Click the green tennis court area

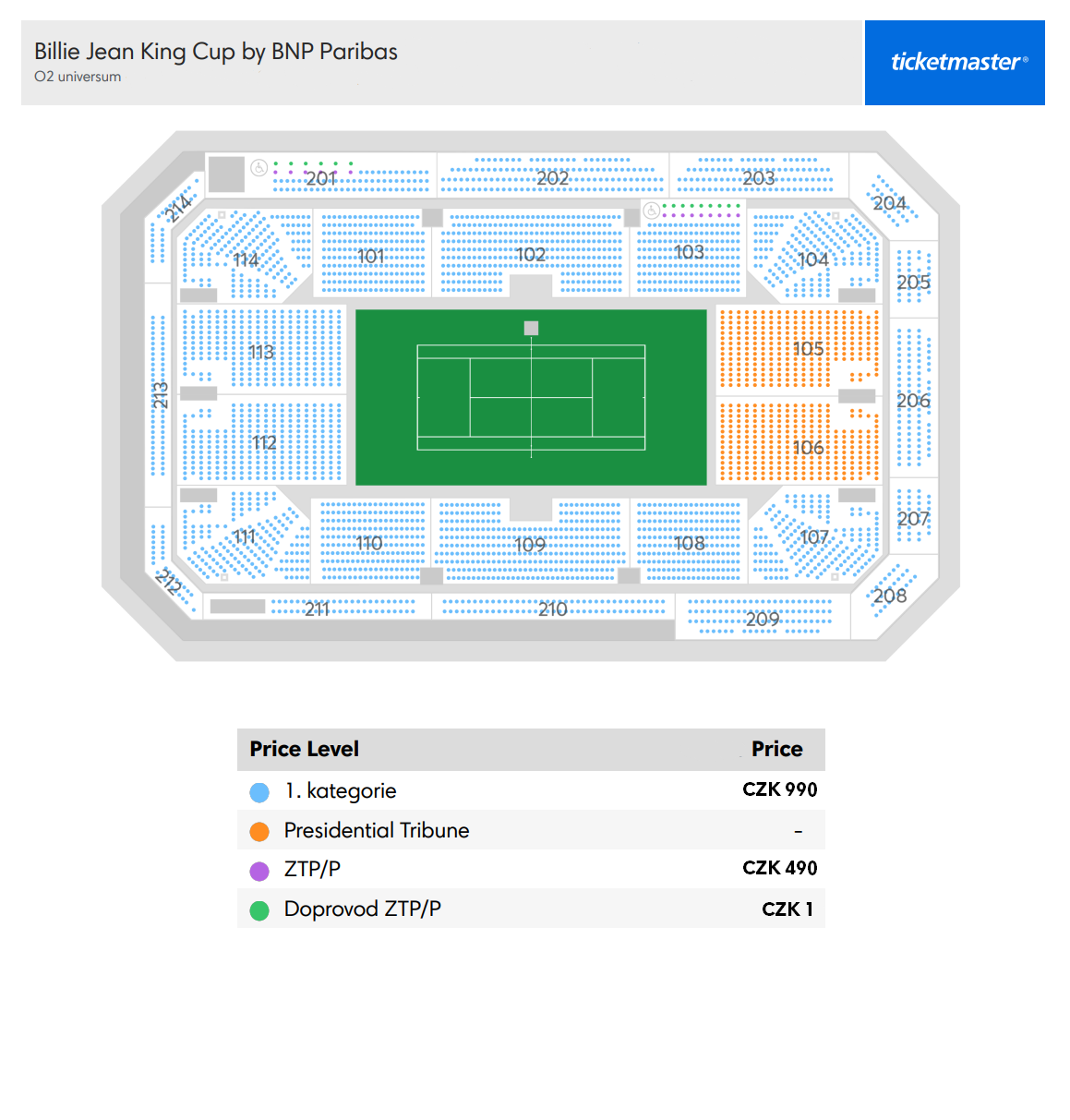[x=531, y=397]
